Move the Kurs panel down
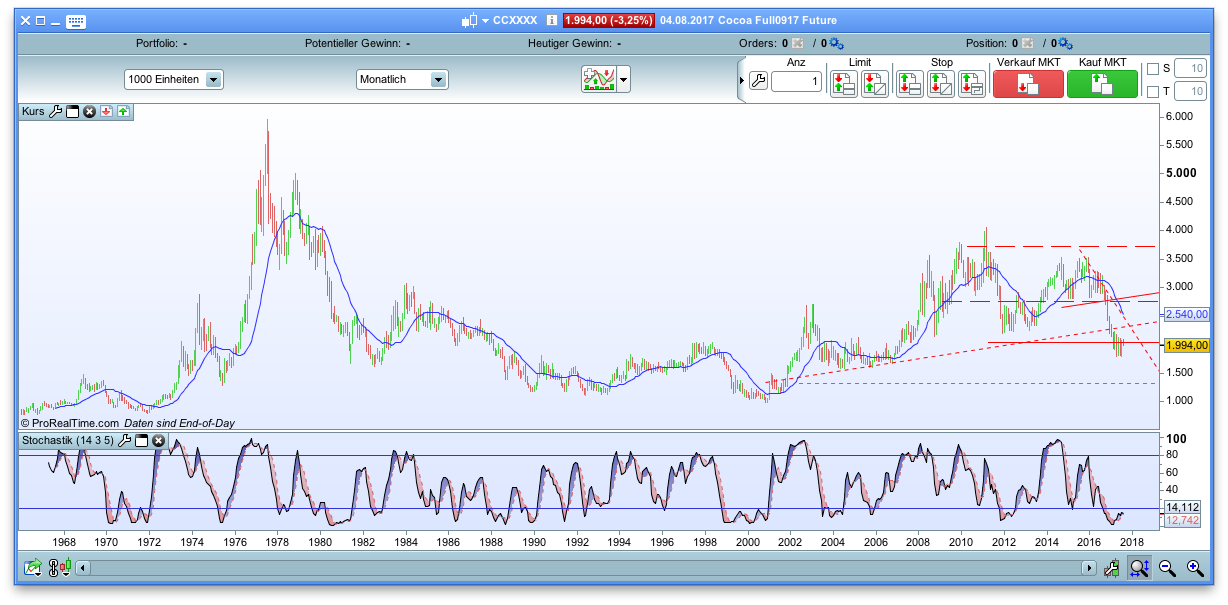This screenshot has height=605, width=1228. click(x=106, y=112)
